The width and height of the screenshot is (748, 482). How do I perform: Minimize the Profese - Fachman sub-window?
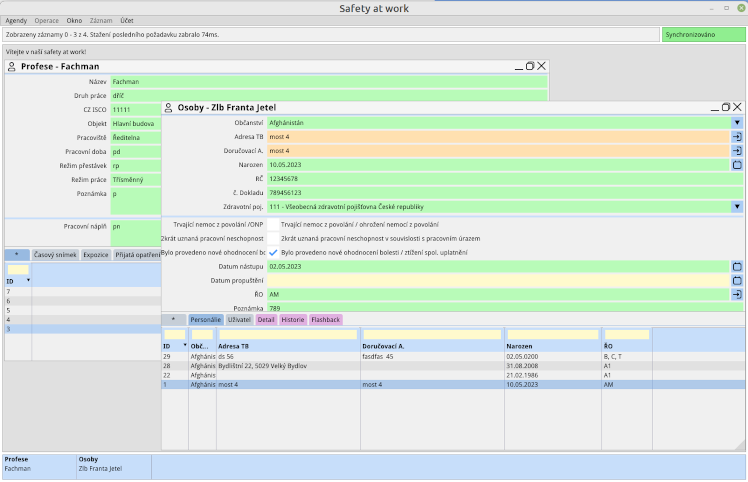click(x=519, y=67)
